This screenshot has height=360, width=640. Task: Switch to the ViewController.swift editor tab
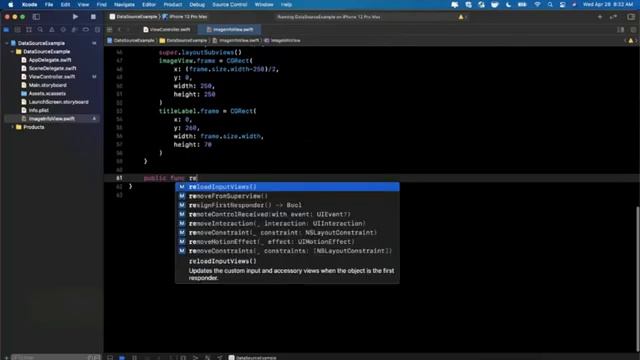tap(167, 29)
